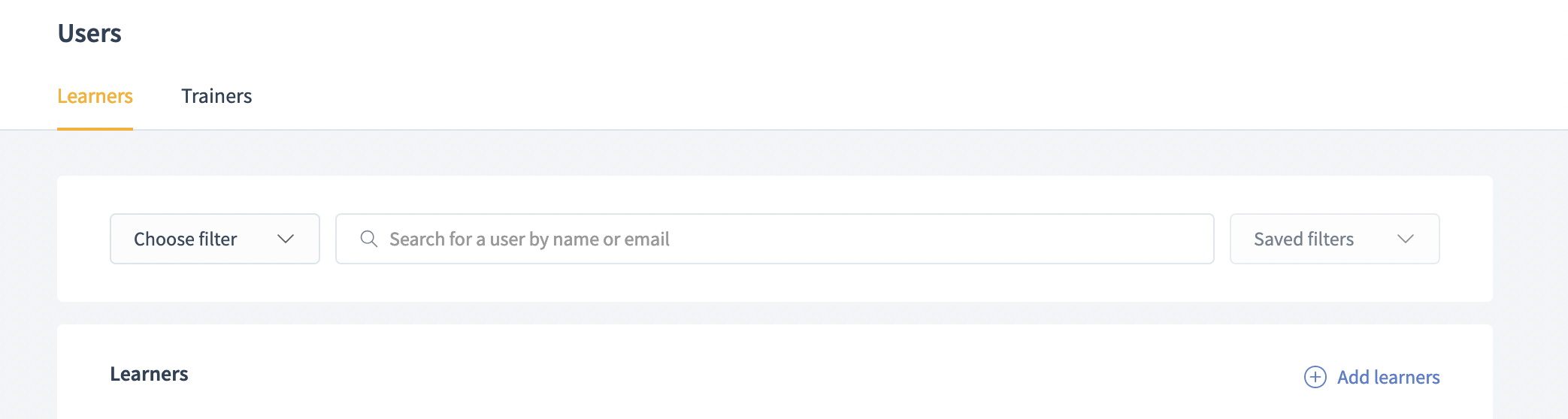Click the Choose filter chevron arrow
The image size is (1568, 419).
[286, 239]
